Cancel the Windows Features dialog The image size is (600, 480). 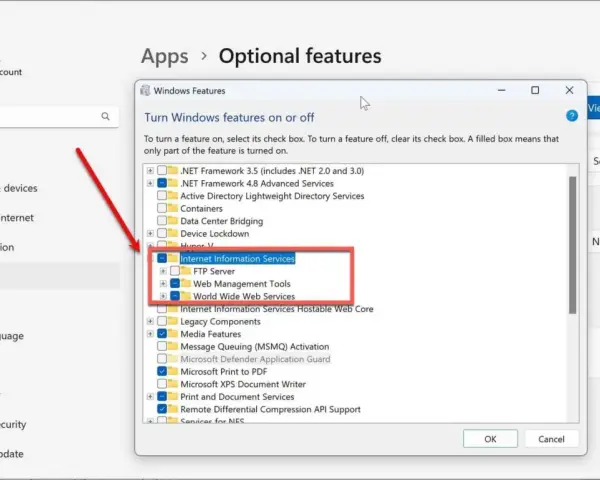click(551, 439)
